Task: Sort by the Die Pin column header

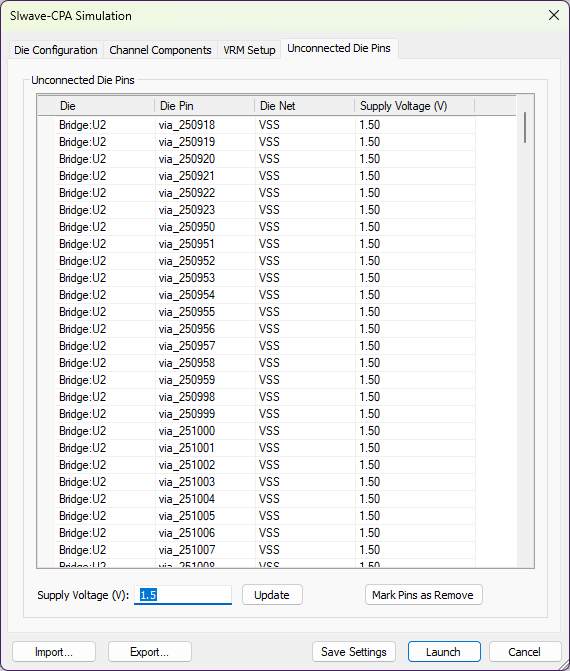Action: tap(205, 106)
